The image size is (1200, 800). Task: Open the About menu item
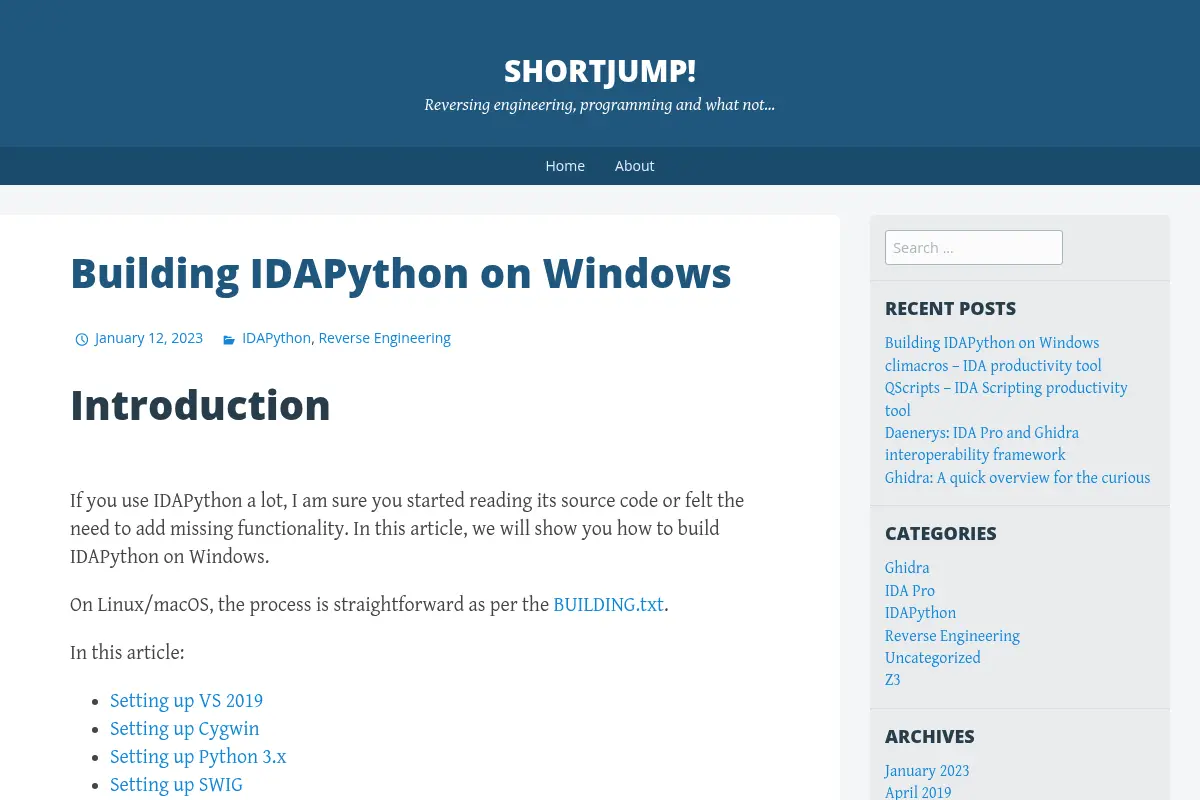[634, 166]
